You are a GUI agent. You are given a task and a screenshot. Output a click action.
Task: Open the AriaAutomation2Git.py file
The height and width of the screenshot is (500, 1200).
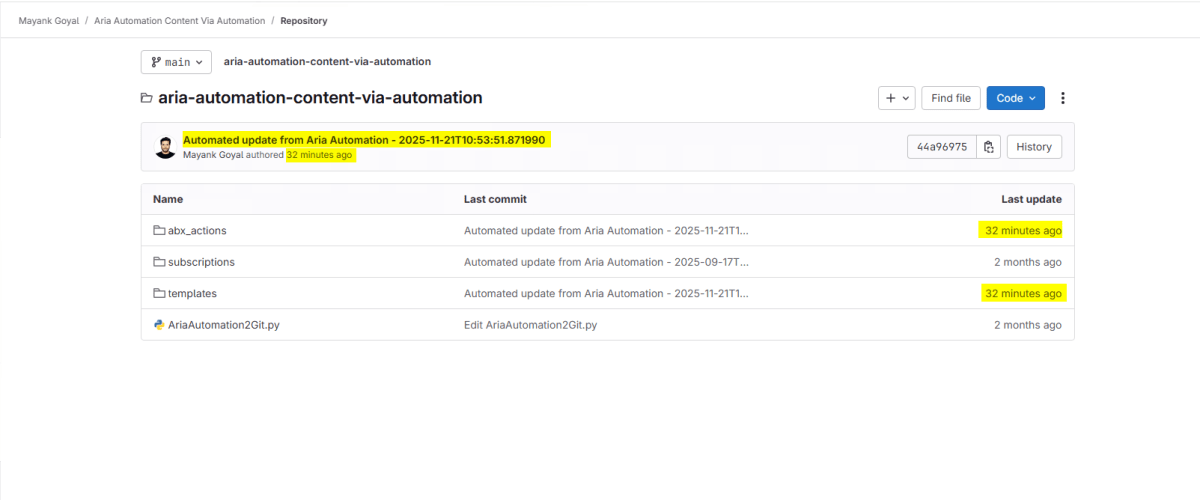tap(224, 325)
